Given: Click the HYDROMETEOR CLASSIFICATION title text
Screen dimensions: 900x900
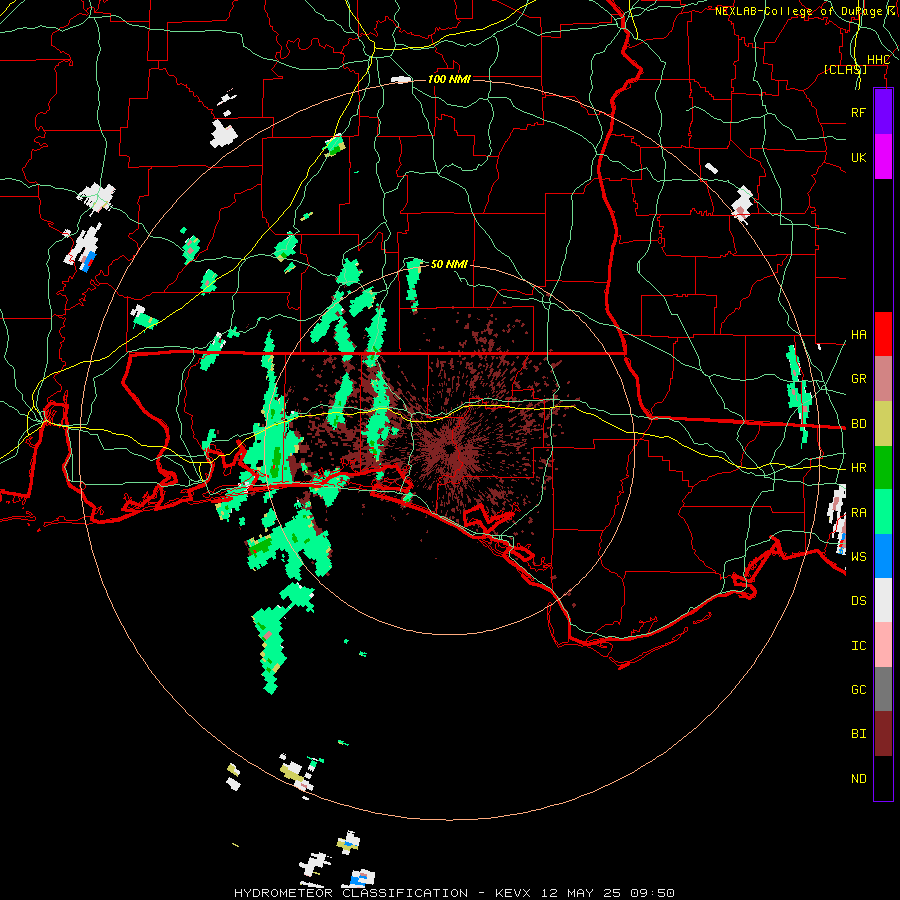Looking at the screenshot, I should [351, 893].
